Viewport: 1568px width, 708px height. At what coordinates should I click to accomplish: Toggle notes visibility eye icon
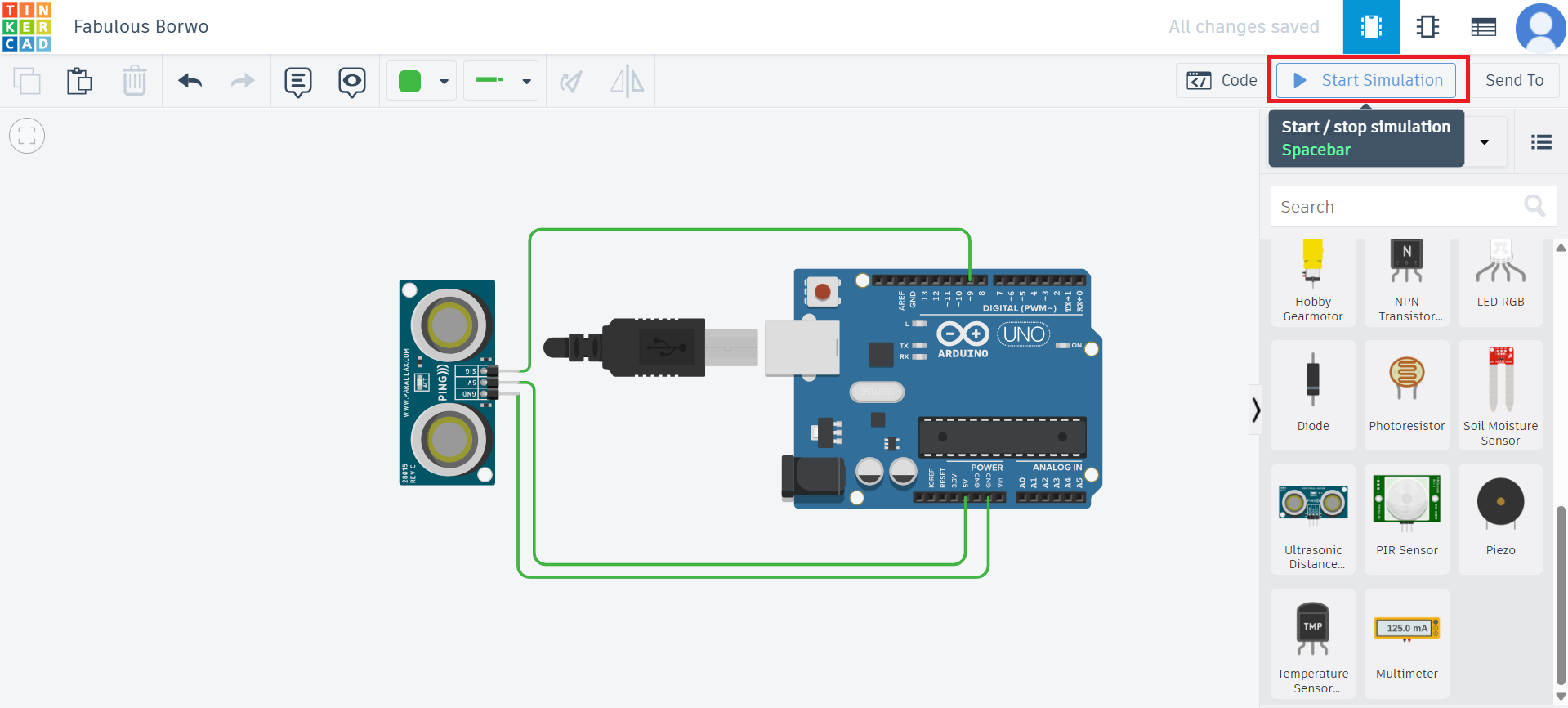pyautogui.click(x=352, y=82)
